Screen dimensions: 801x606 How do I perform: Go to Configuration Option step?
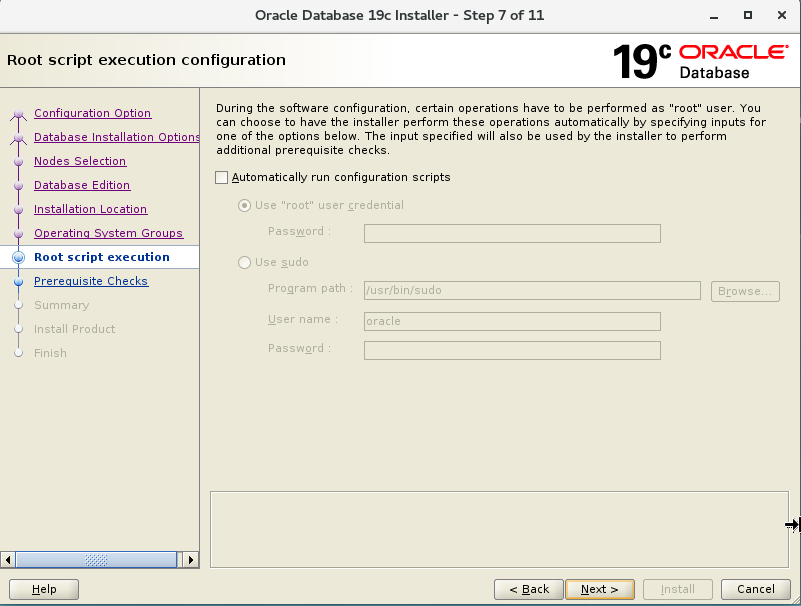pos(92,114)
